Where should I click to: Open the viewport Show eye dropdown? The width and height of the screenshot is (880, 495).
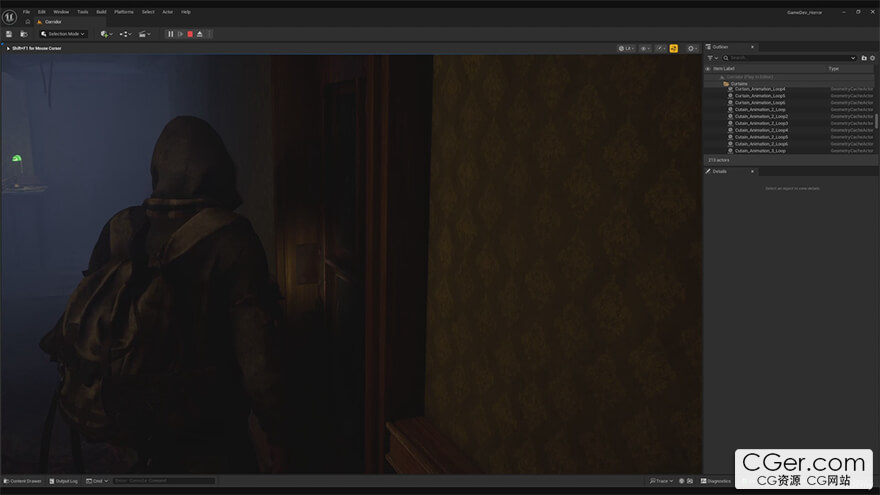point(645,48)
